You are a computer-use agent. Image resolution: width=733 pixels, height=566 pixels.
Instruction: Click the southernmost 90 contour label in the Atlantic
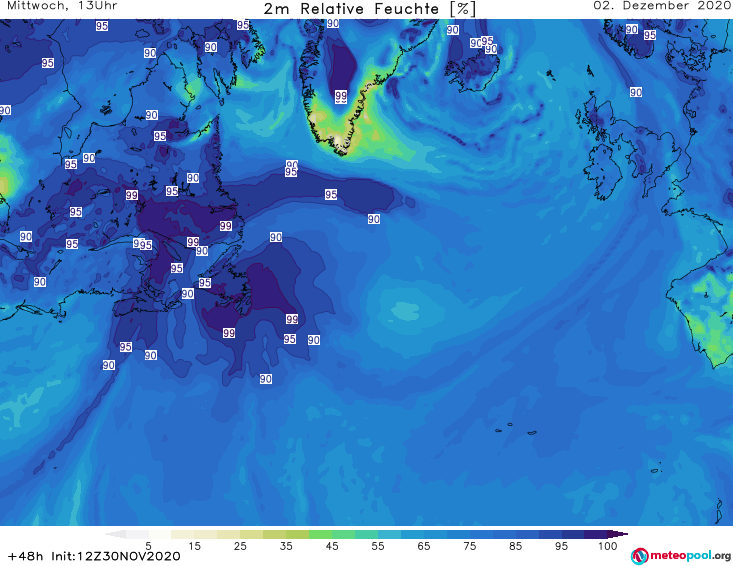[266, 379]
